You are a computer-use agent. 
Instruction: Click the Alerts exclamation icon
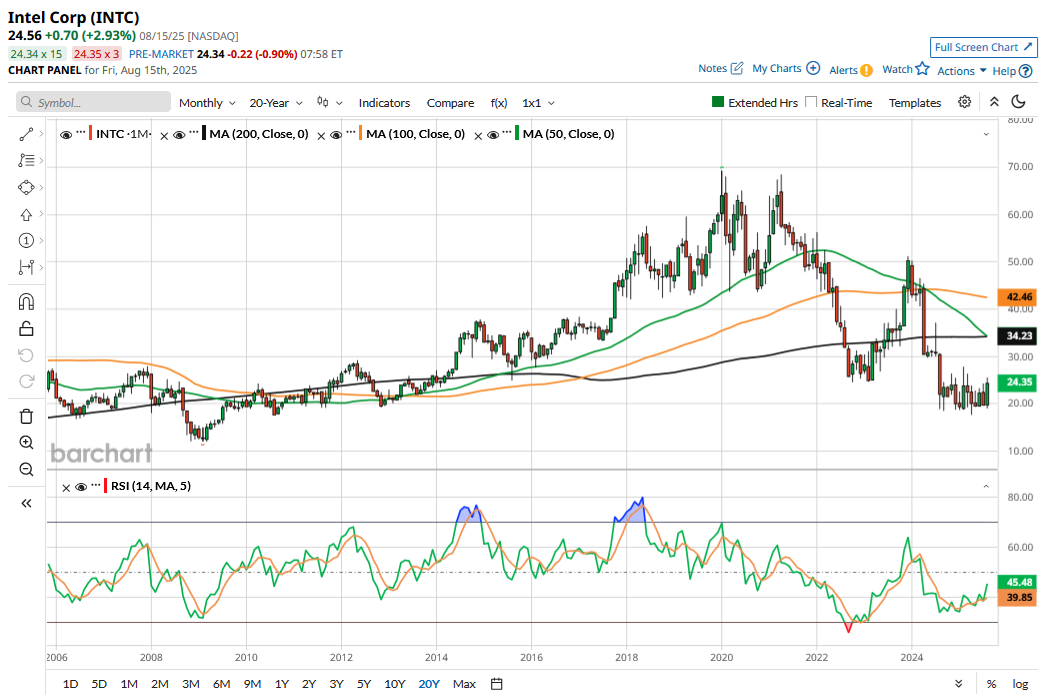[x=866, y=70]
